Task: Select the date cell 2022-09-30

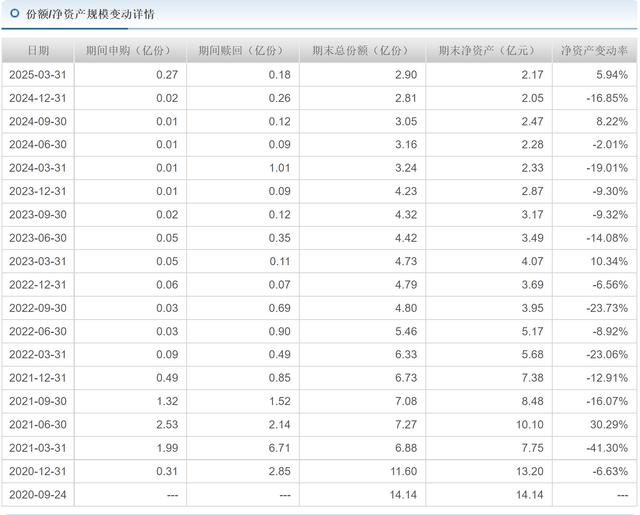Action: (38, 308)
